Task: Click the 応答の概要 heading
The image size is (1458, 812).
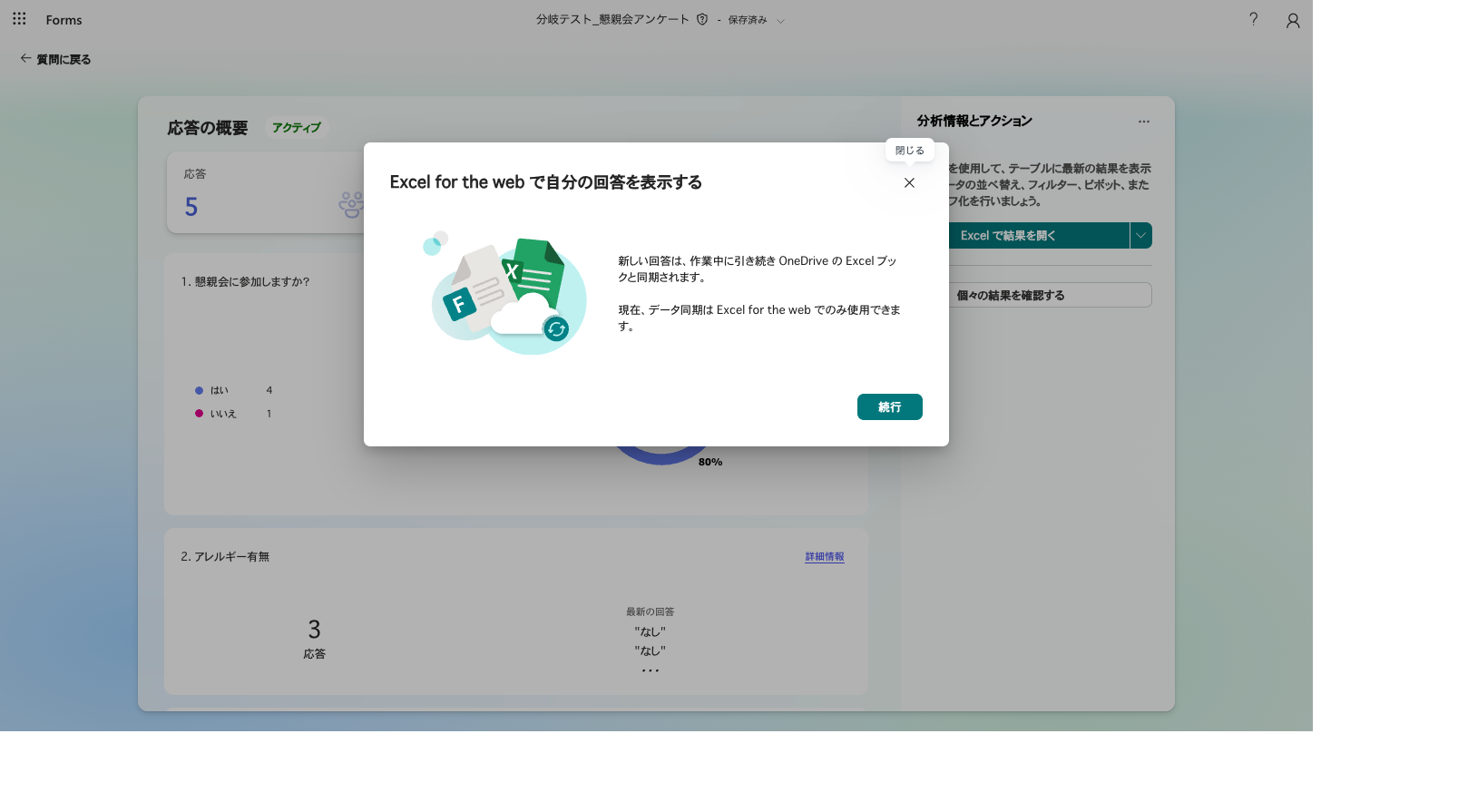Action: (x=208, y=128)
